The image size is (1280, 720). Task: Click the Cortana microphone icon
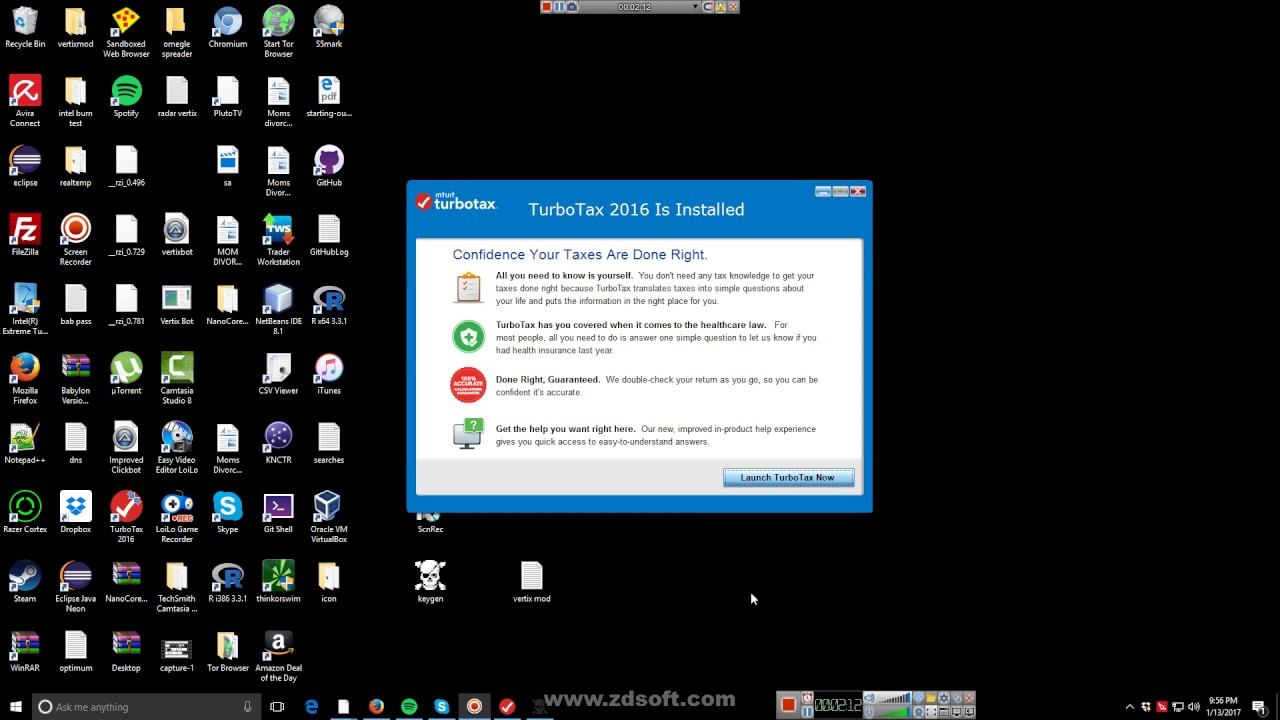[x=247, y=707]
